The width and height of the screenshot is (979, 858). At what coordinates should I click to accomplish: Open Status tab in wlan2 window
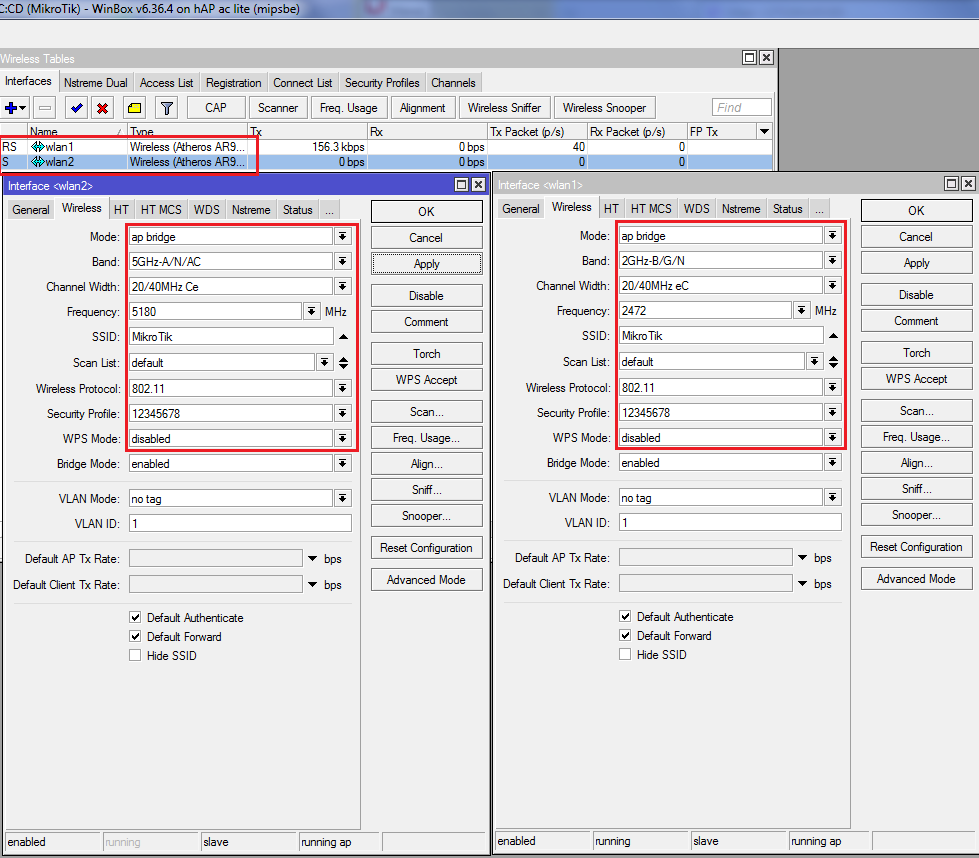pos(297,210)
